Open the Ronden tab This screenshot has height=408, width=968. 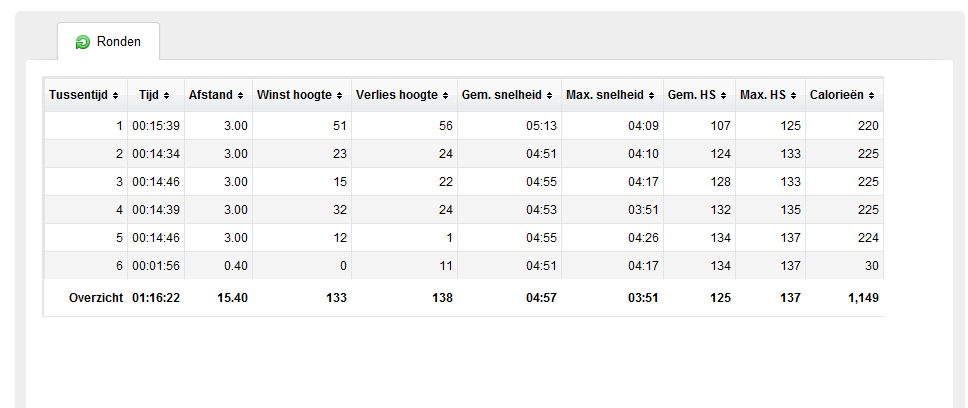tap(109, 41)
